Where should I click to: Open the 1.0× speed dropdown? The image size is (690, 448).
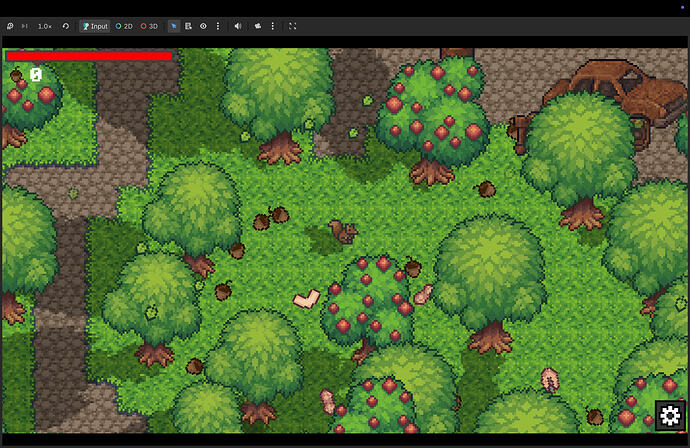coord(44,26)
